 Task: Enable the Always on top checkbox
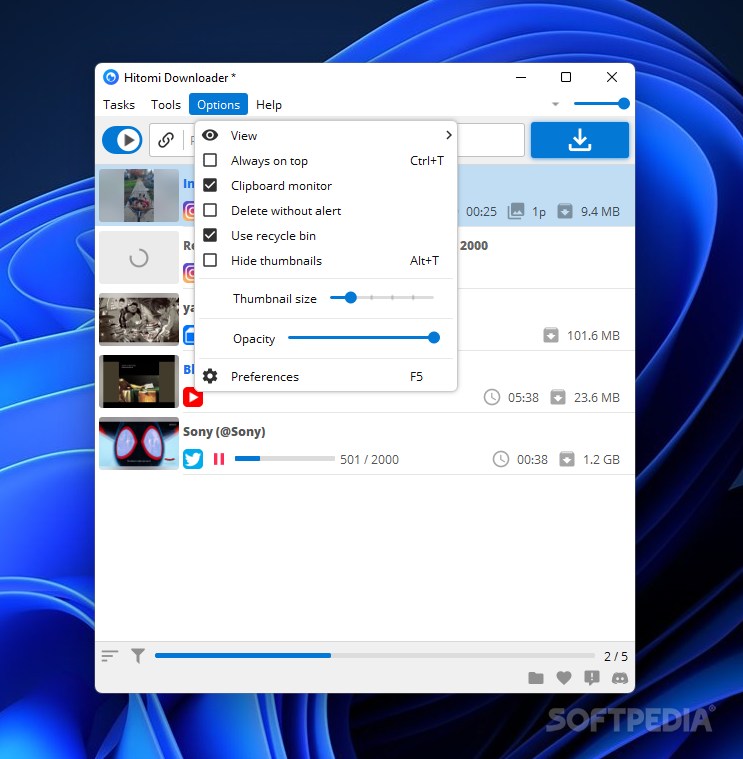(x=210, y=160)
